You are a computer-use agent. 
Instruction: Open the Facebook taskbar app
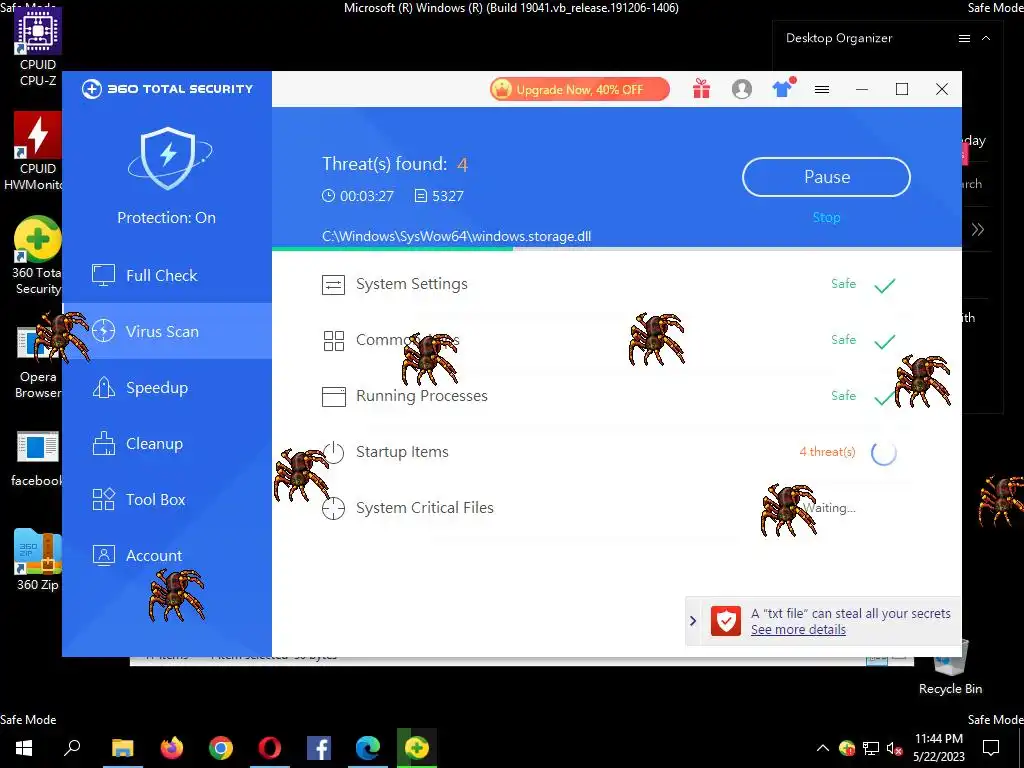click(x=319, y=748)
